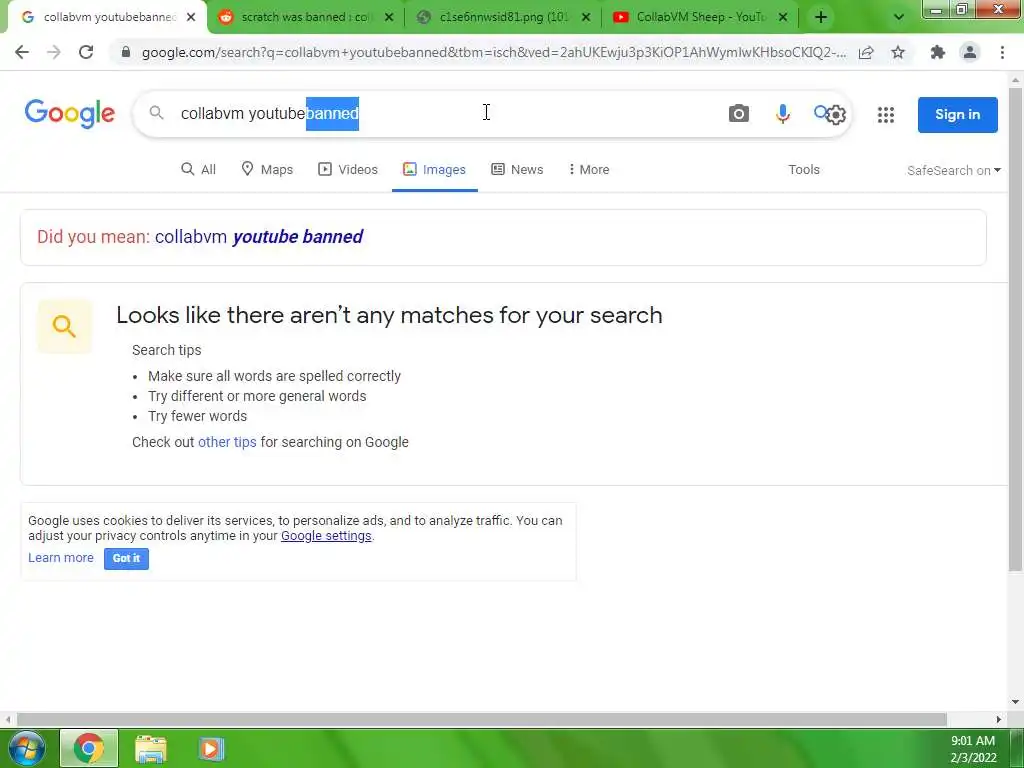
Task: Click 'Try fewer words' tip text
Action: point(197,416)
